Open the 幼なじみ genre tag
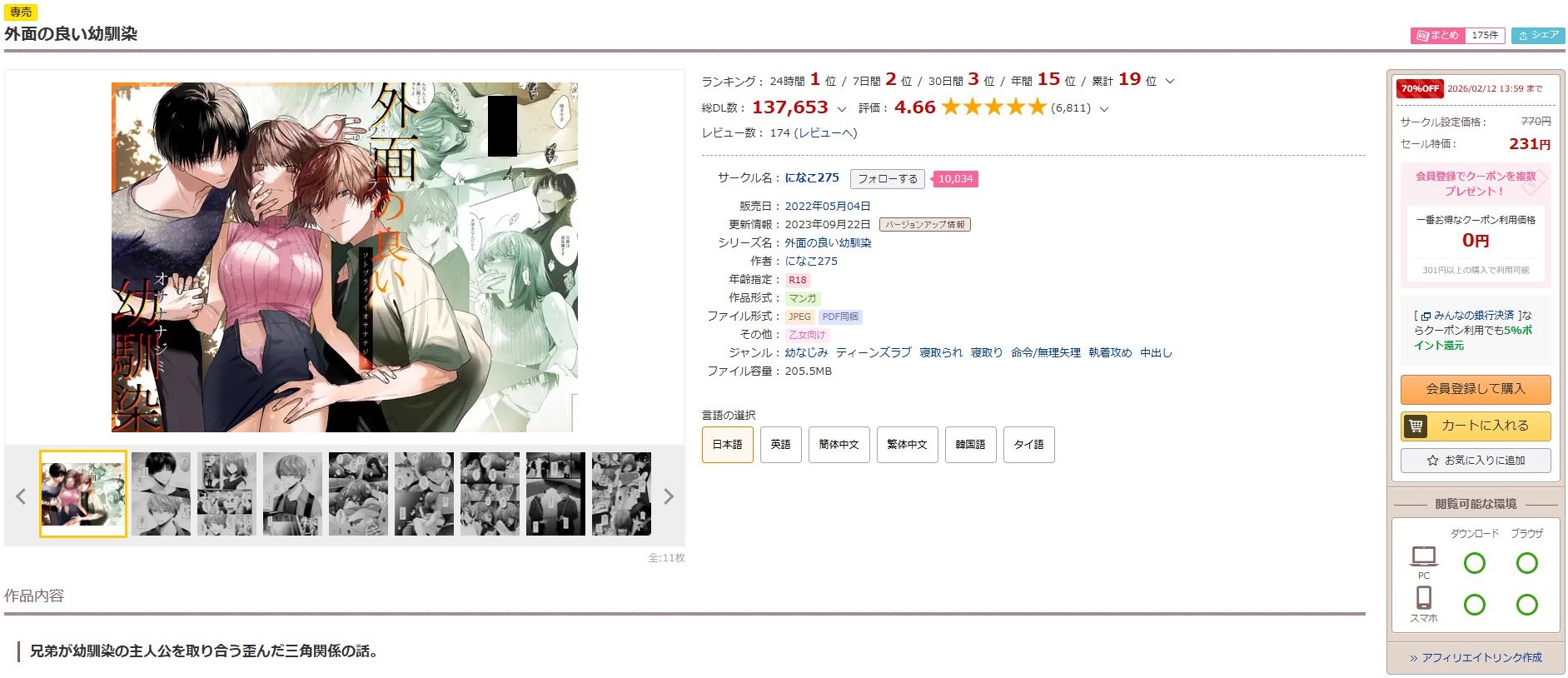Image resolution: width=1568 pixels, height=678 pixels. (806, 352)
